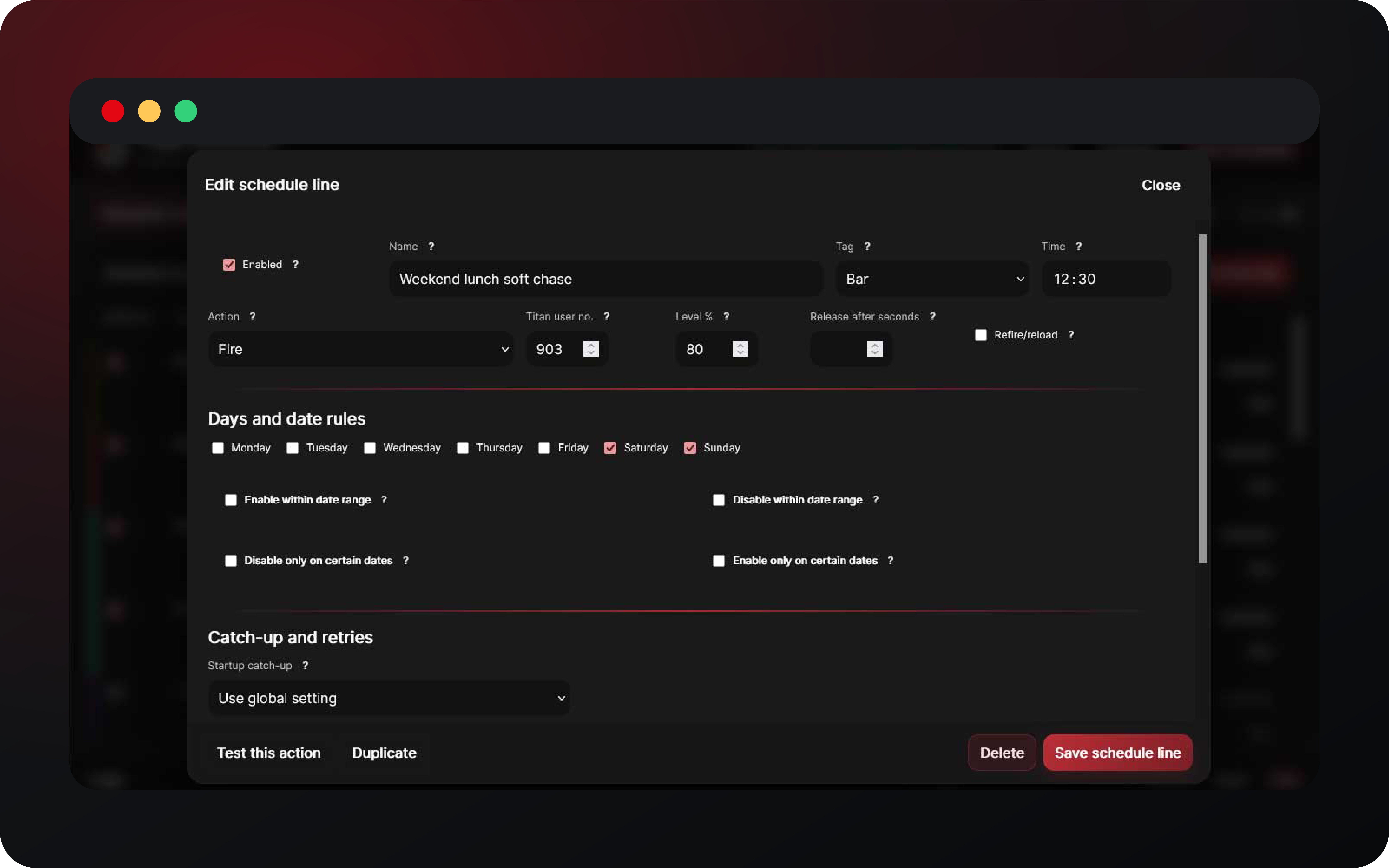The height and width of the screenshot is (868, 1389).
Task: Duplicate this schedule line
Action: point(384,753)
